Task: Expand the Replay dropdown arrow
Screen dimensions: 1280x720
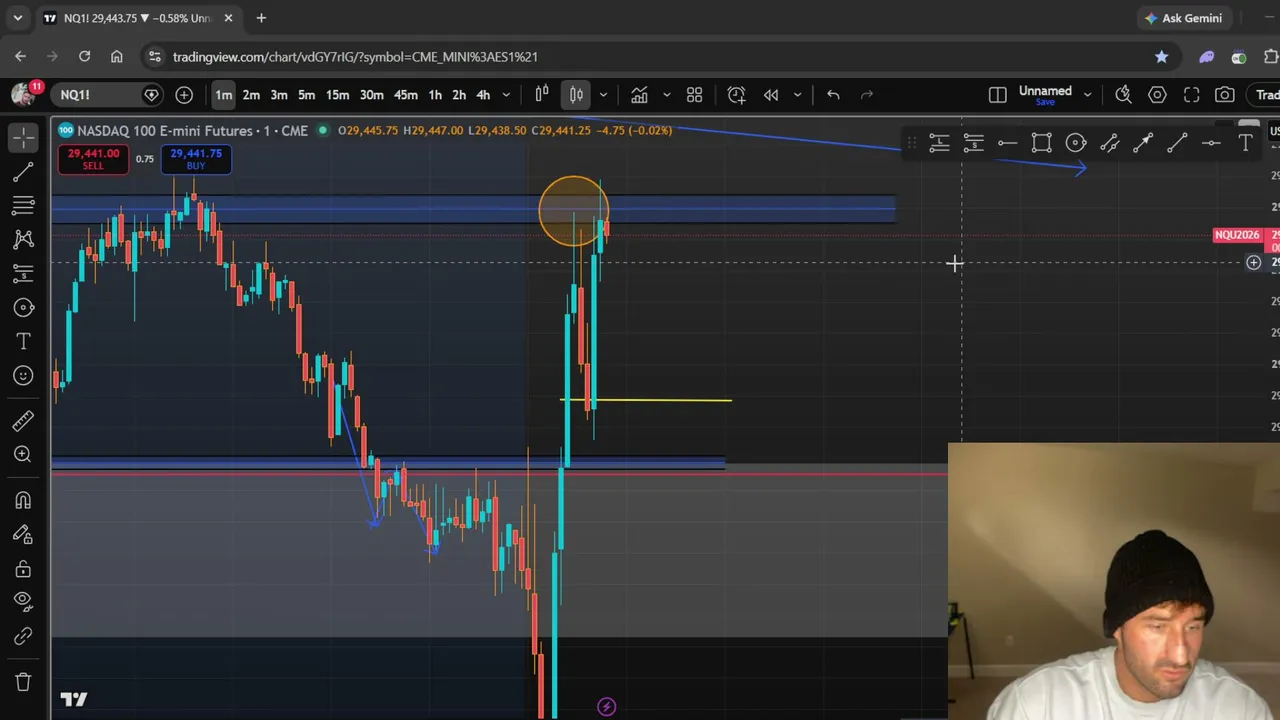Action: pyautogui.click(x=797, y=95)
